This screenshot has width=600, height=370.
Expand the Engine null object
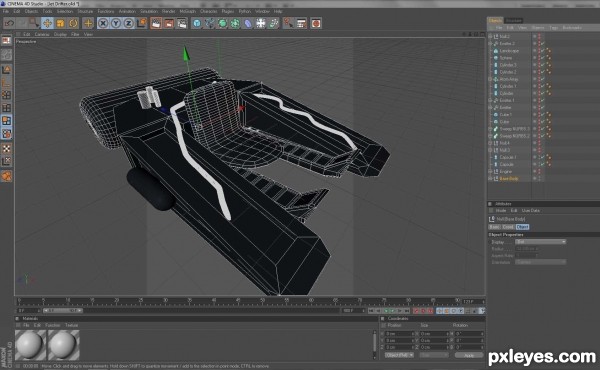tap(491, 171)
